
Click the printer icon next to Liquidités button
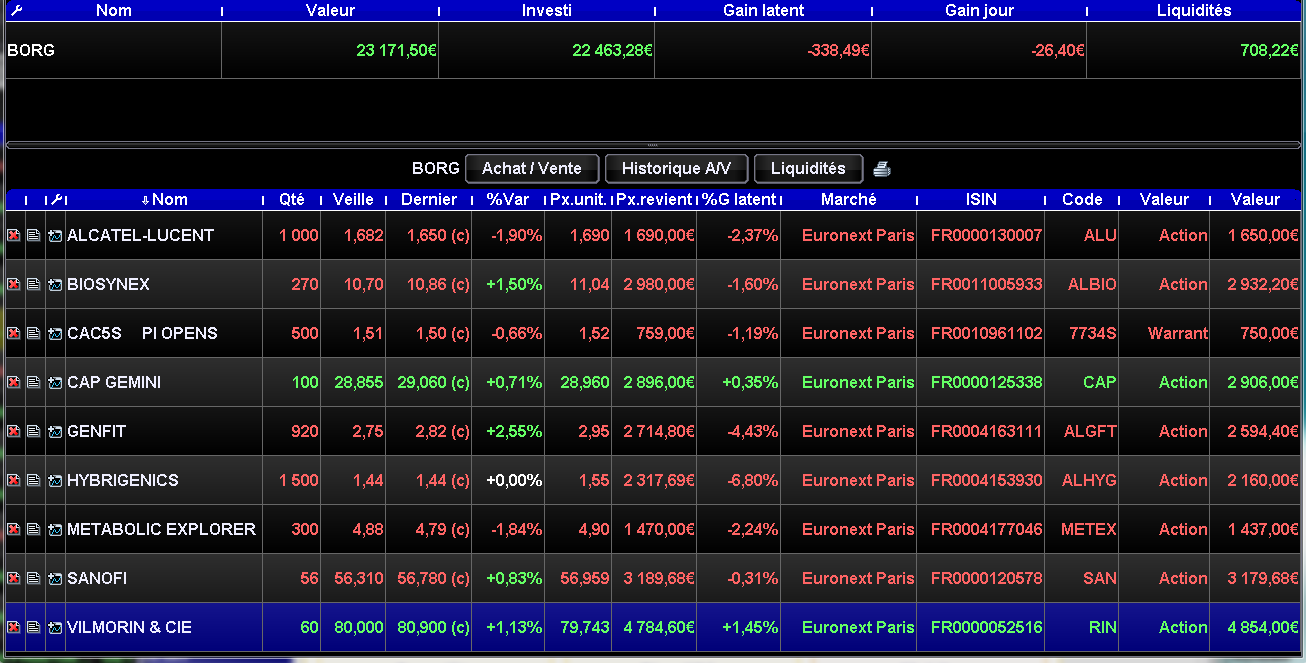pyautogui.click(x=881, y=169)
